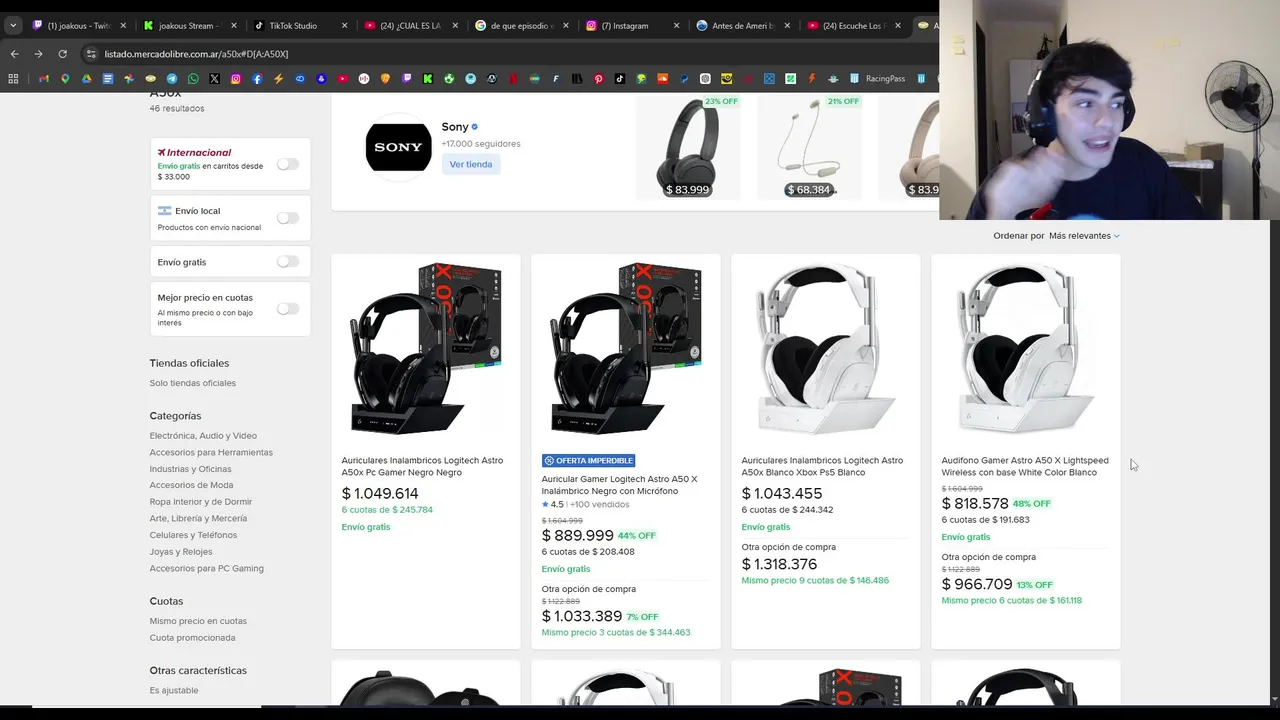This screenshot has width=1280, height=720.
Task: Open the ChatGPT bookmark icon
Action: [x=705, y=78]
